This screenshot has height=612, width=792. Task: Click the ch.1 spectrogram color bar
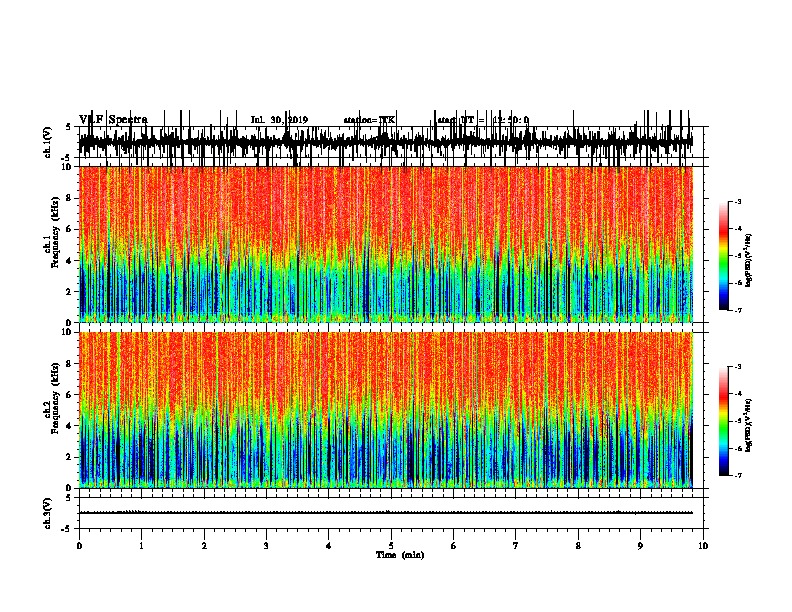pyautogui.click(x=723, y=256)
